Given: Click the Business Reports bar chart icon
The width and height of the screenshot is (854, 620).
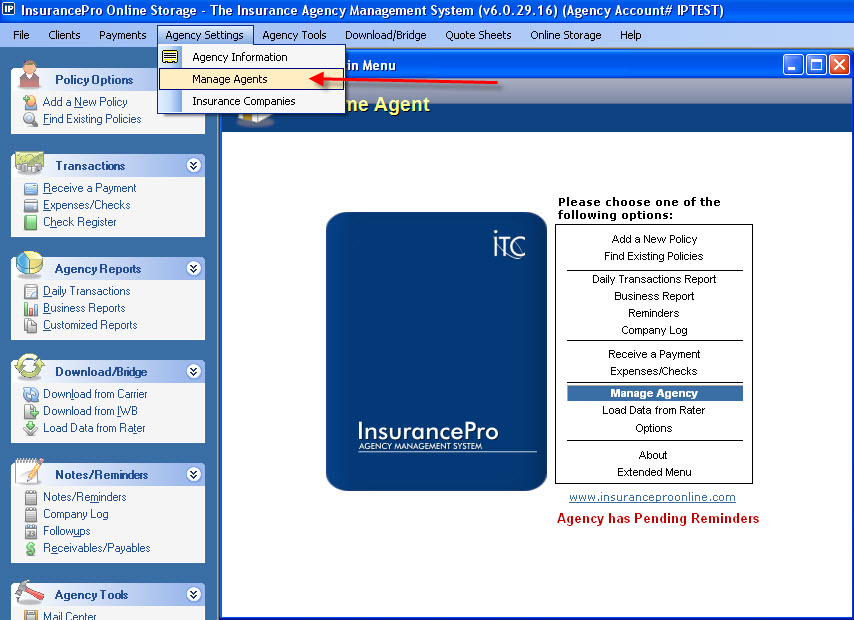Looking at the screenshot, I should [31, 308].
